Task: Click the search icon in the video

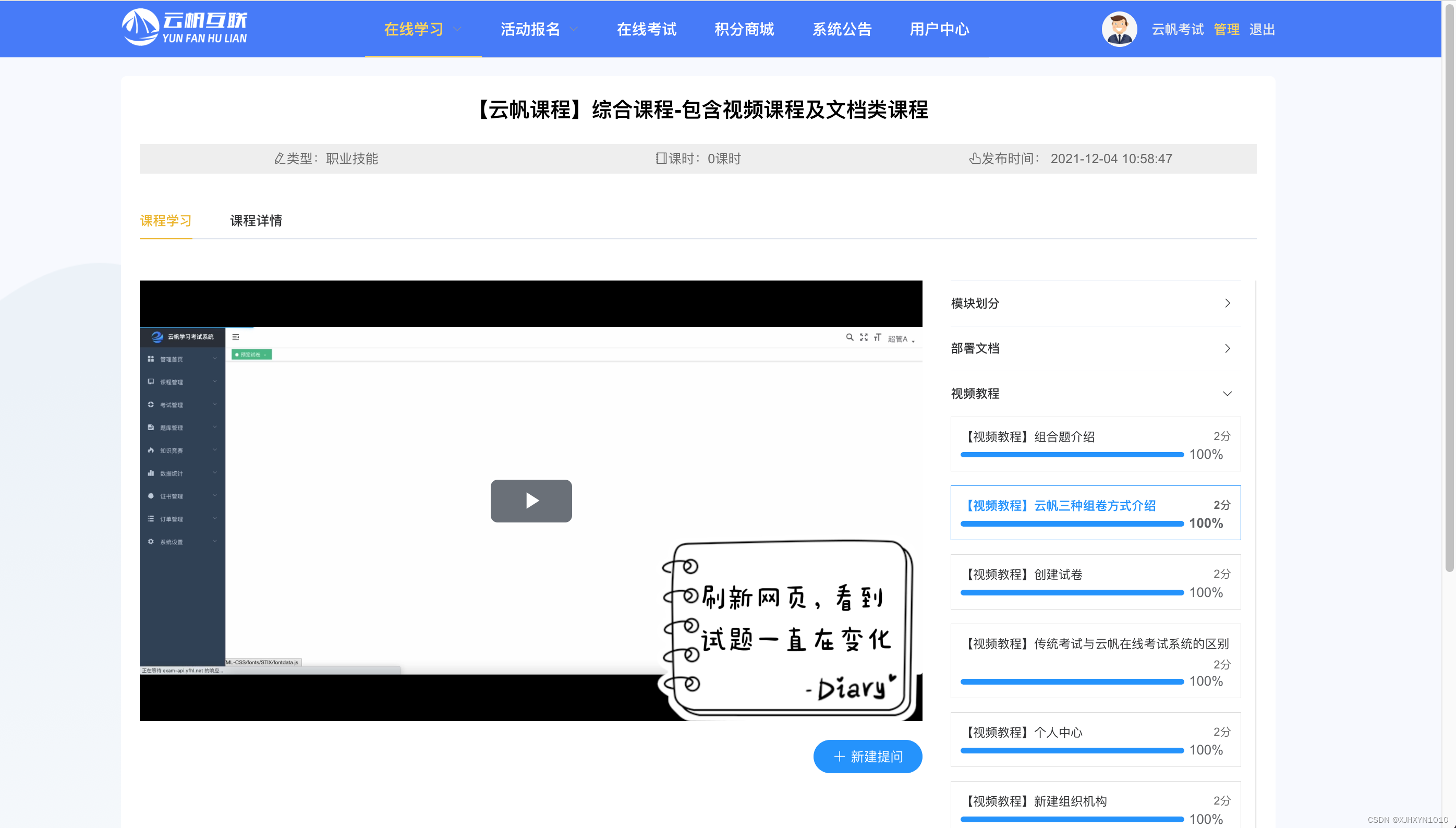Action: click(x=849, y=337)
